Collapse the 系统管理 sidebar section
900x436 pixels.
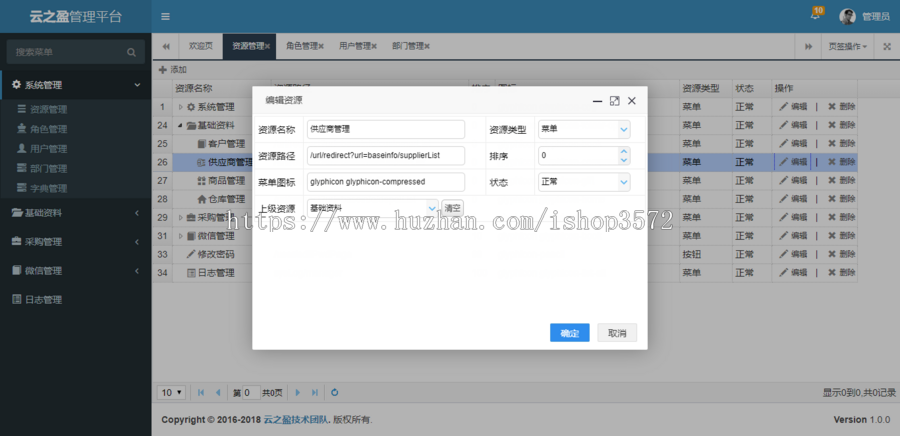76,85
